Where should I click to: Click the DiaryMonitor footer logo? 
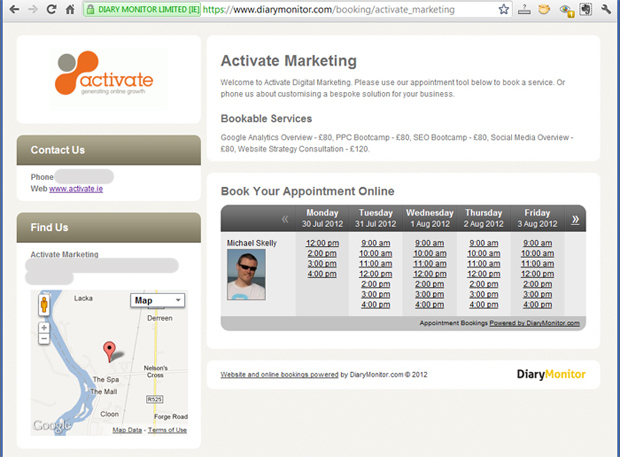tap(551, 374)
